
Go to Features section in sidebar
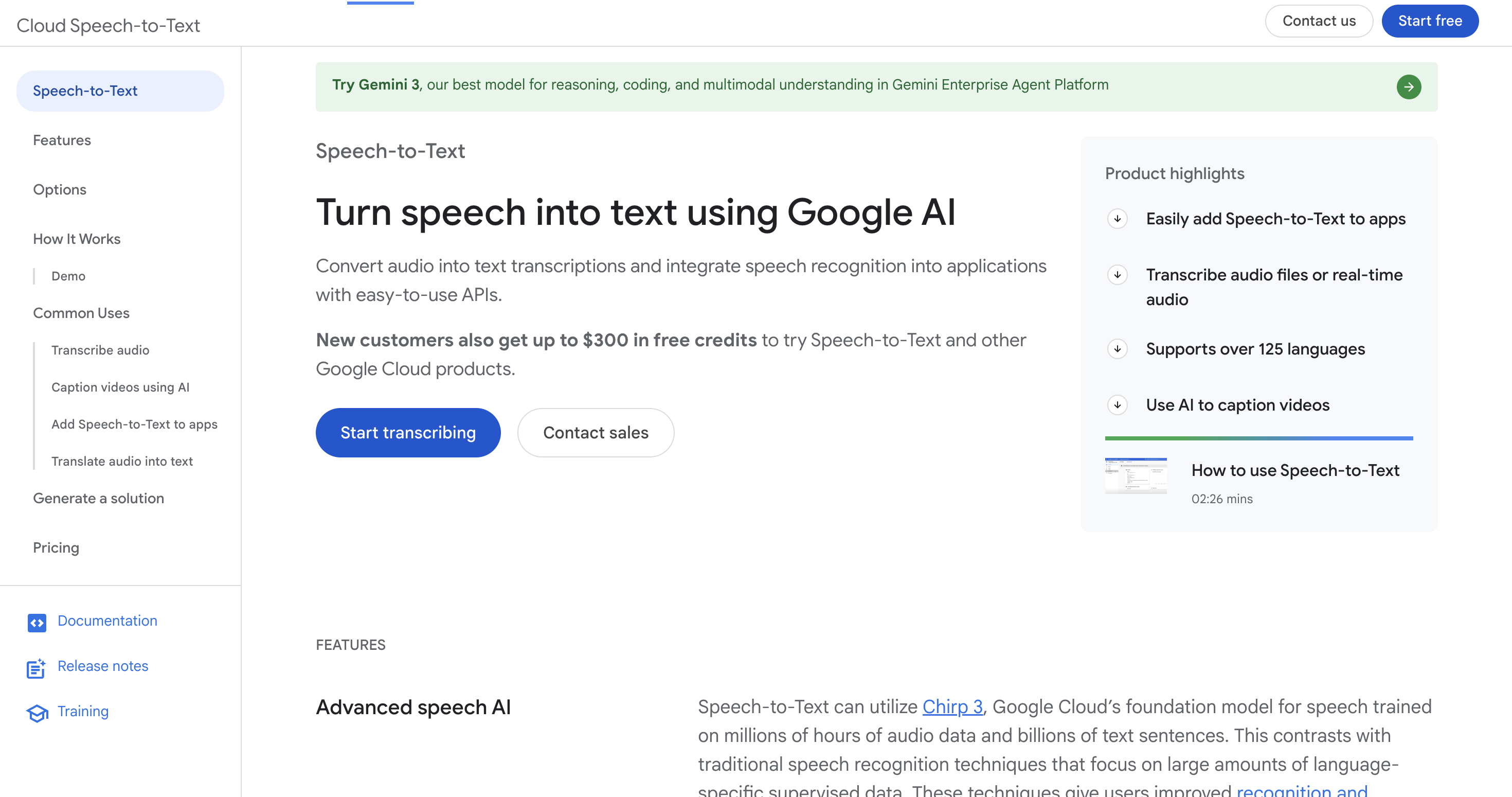pos(62,140)
